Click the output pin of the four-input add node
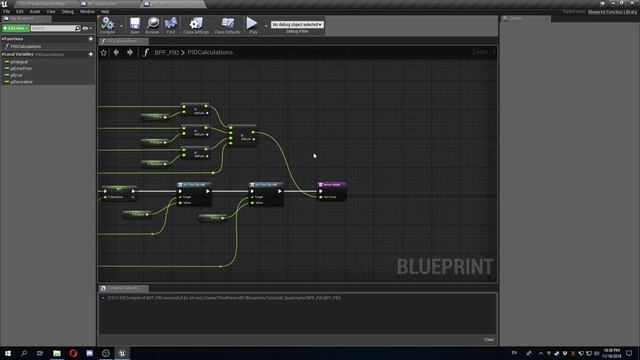 [253, 132]
